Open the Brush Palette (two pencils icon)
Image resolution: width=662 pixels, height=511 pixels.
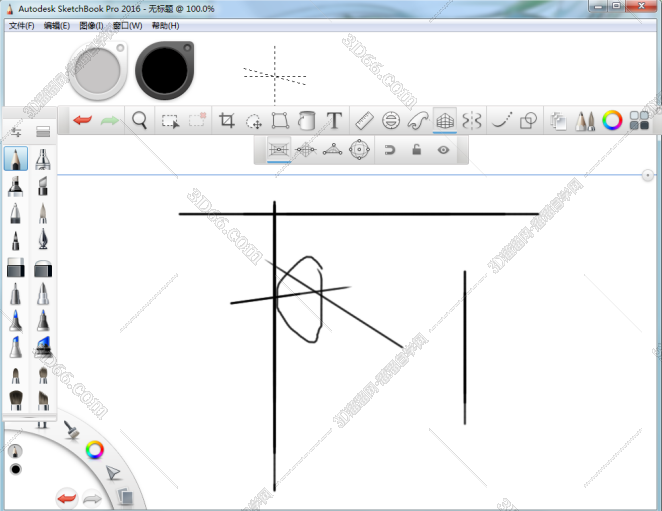click(585, 121)
